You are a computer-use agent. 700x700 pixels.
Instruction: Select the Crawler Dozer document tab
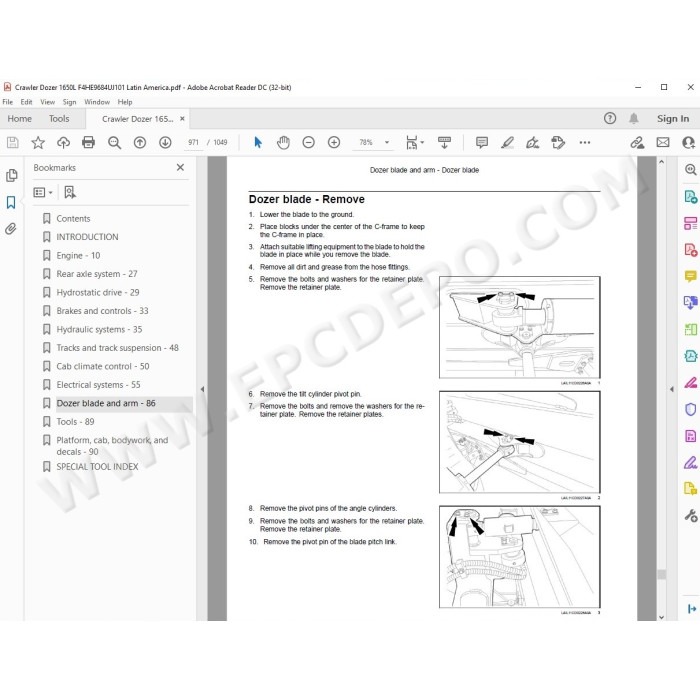click(138, 119)
